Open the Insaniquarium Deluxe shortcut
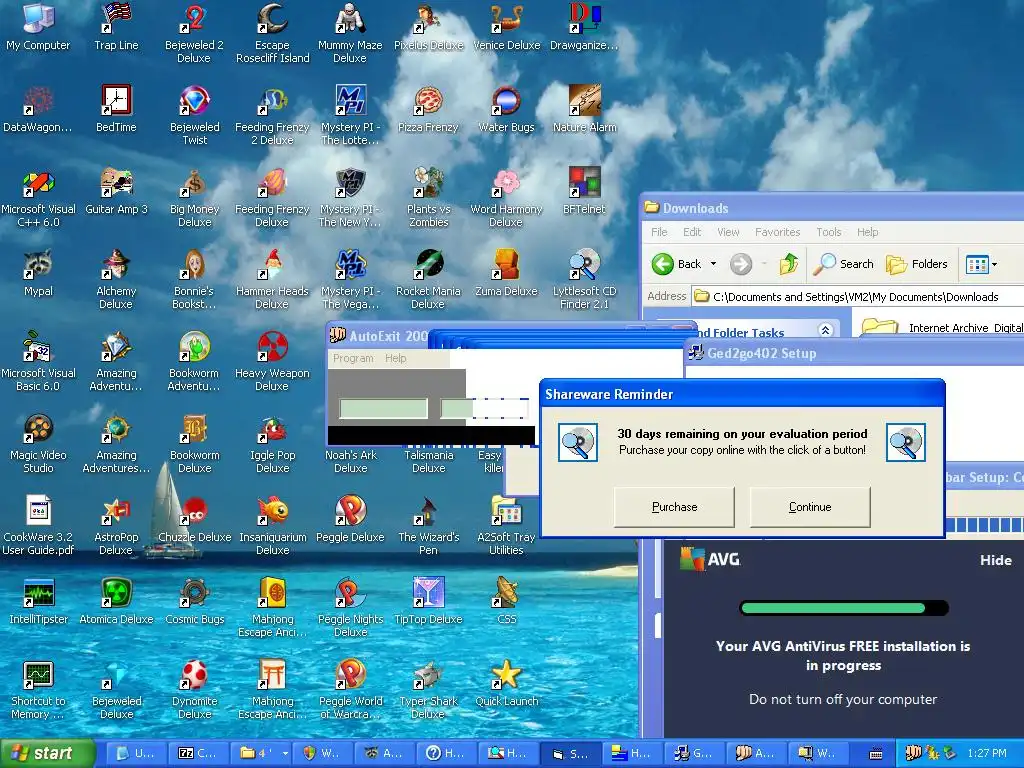1024x768 pixels. [x=272, y=526]
